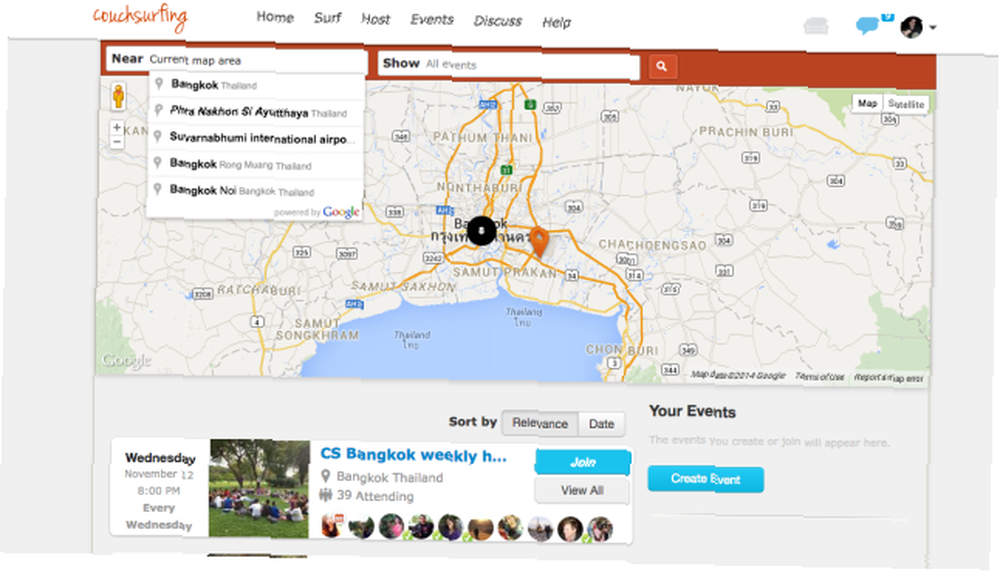Image resolution: width=1000 pixels, height=572 pixels.
Task: Select Suvarnabhumi International airport suggestion
Action: point(256,138)
